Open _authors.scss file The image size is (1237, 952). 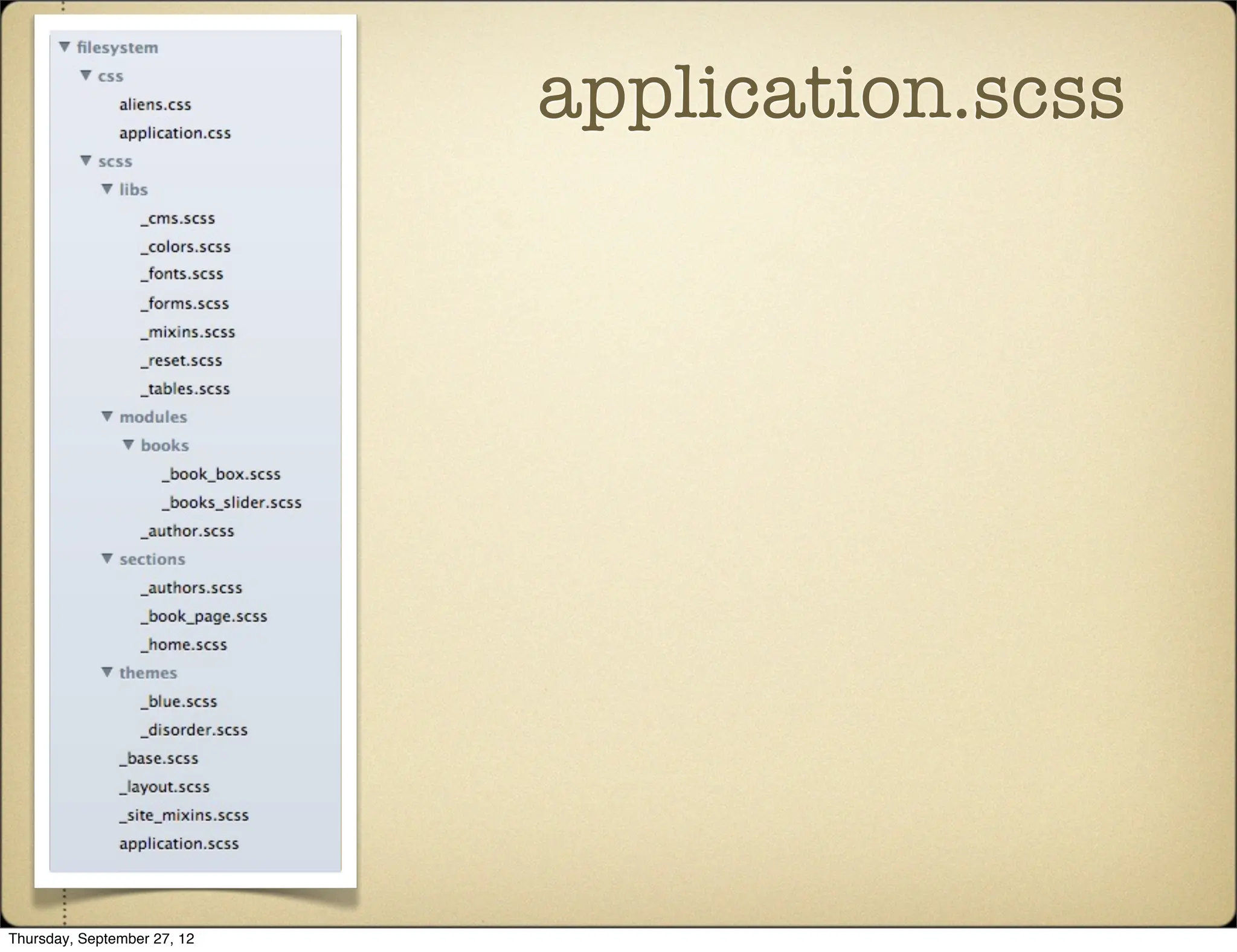191,588
